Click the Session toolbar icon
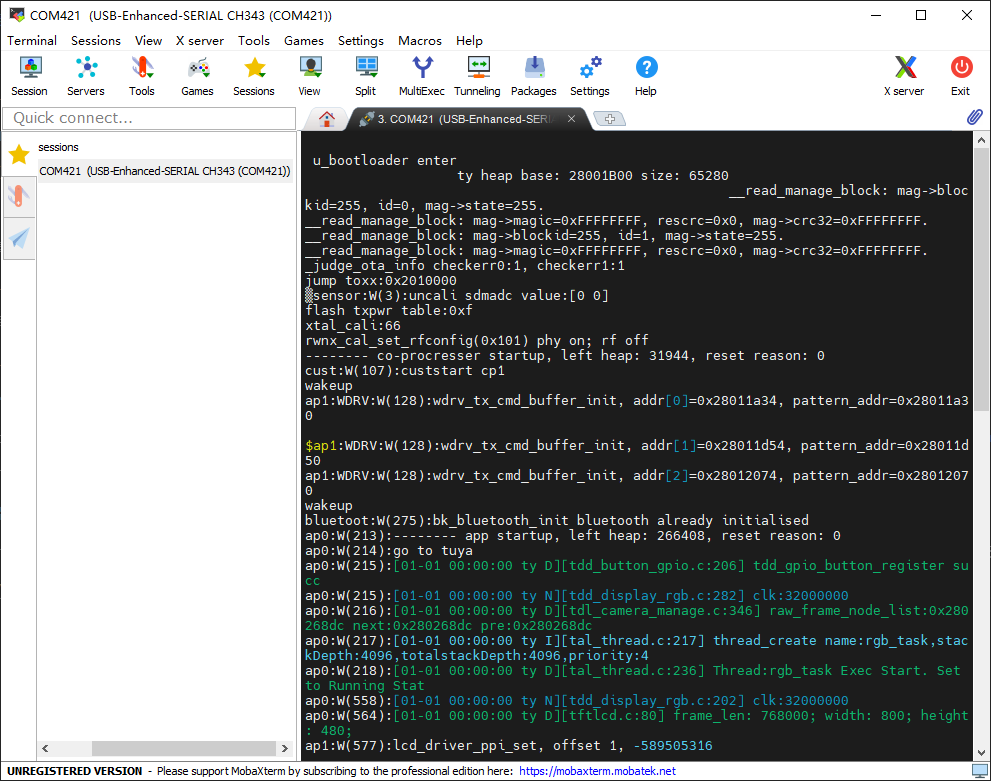 [x=29, y=76]
